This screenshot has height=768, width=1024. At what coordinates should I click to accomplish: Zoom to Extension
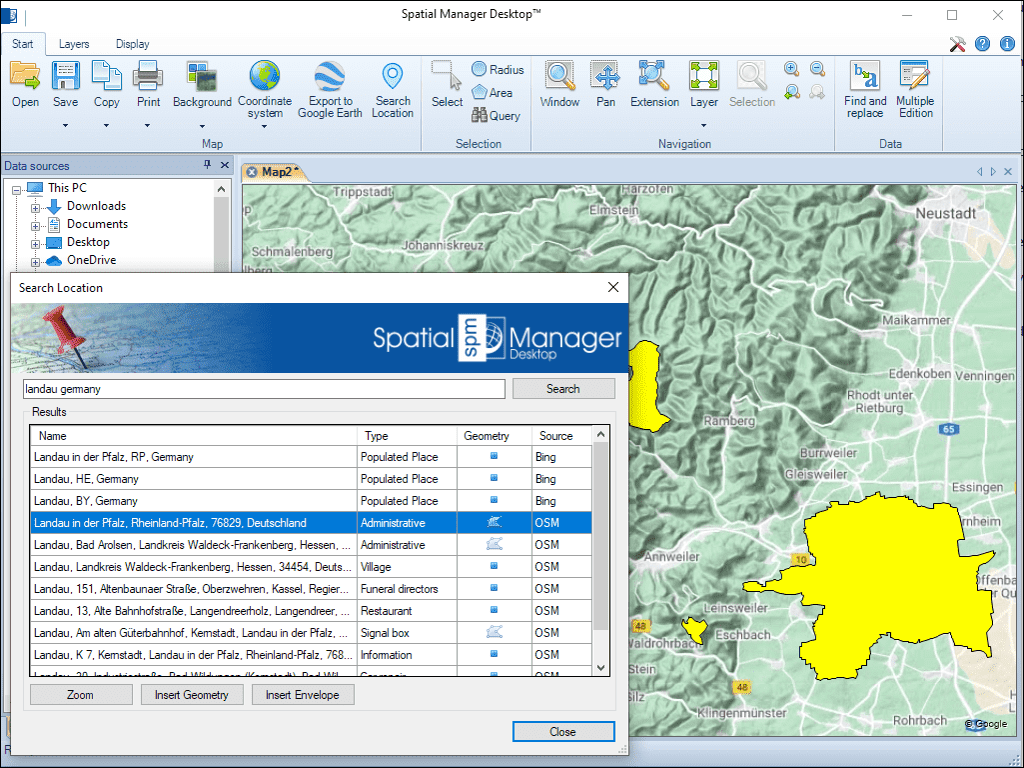[x=654, y=85]
